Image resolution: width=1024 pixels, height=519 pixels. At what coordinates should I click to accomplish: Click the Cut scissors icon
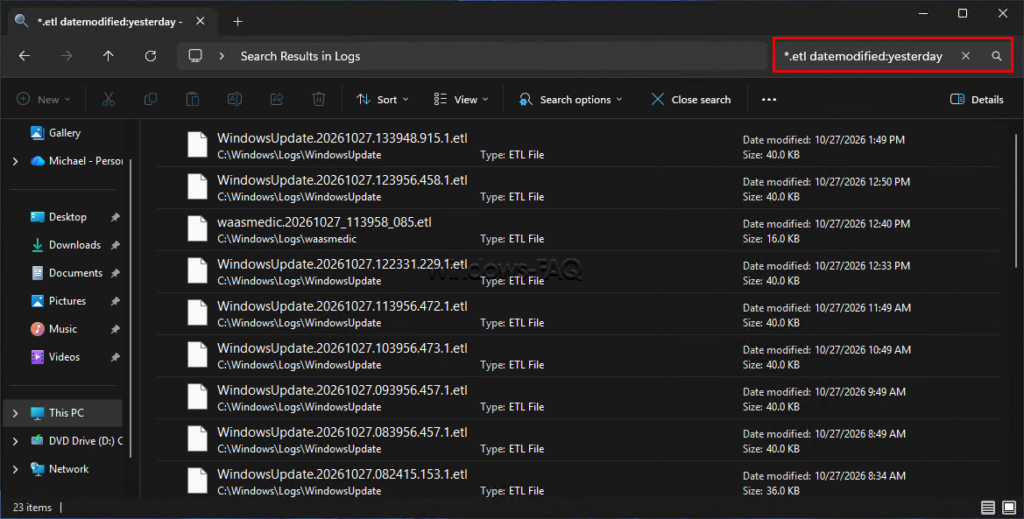pos(108,99)
